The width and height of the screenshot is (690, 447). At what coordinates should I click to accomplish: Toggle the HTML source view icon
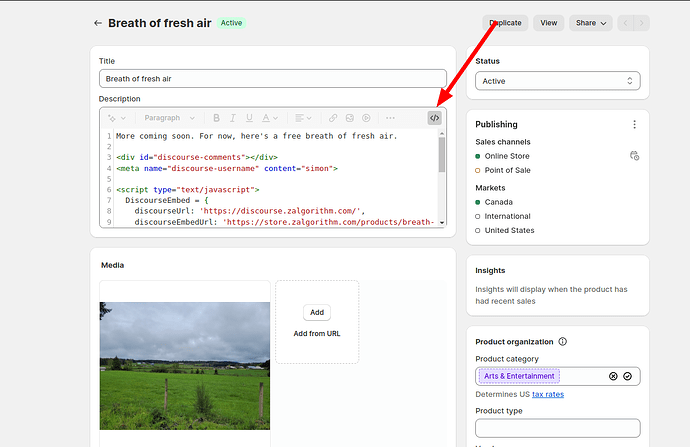(434, 118)
